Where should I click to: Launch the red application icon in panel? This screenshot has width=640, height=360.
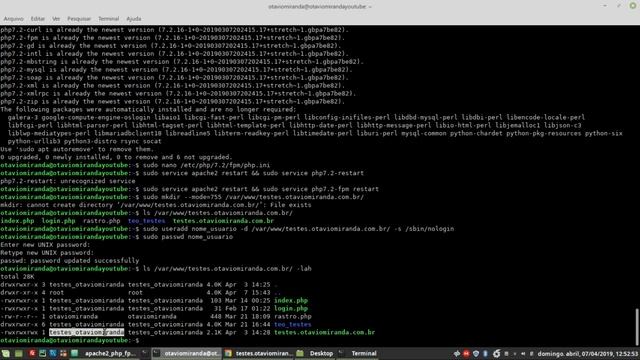(32, 353)
